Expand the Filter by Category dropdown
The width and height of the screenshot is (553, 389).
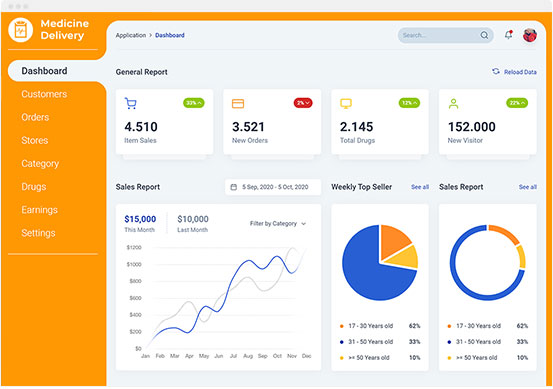[278, 224]
